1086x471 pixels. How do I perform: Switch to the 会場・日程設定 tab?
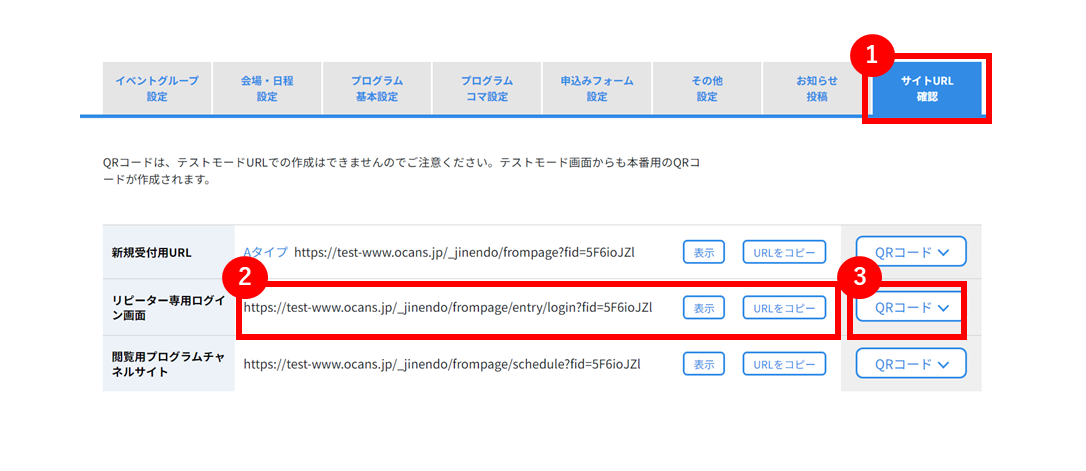coord(267,89)
